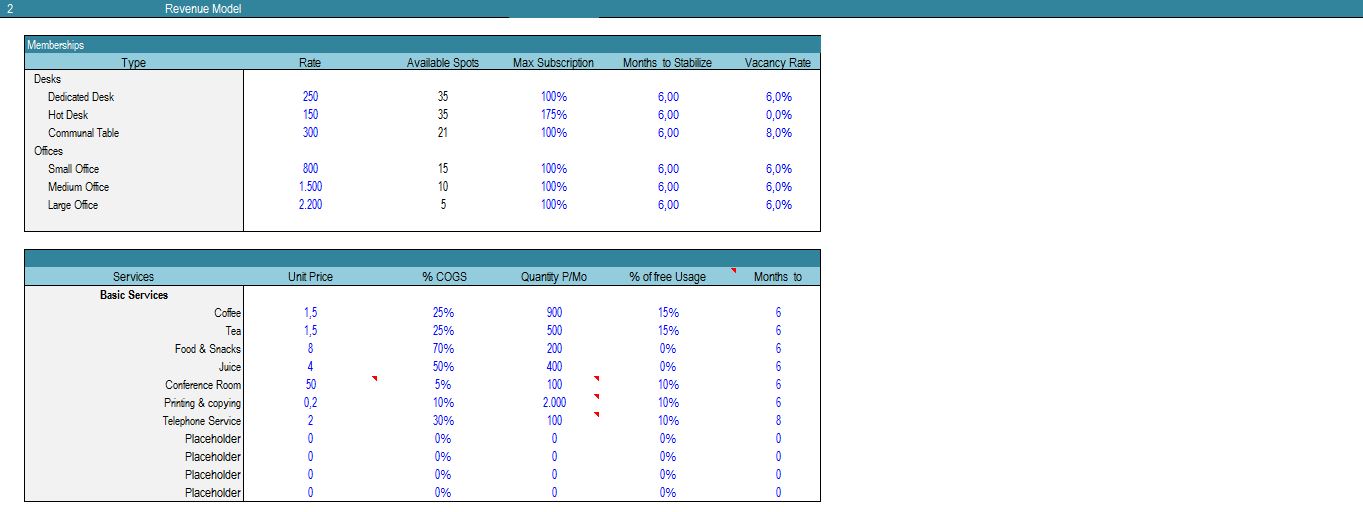Click Hot Desk max subscription 175%

(x=553, y=115)
